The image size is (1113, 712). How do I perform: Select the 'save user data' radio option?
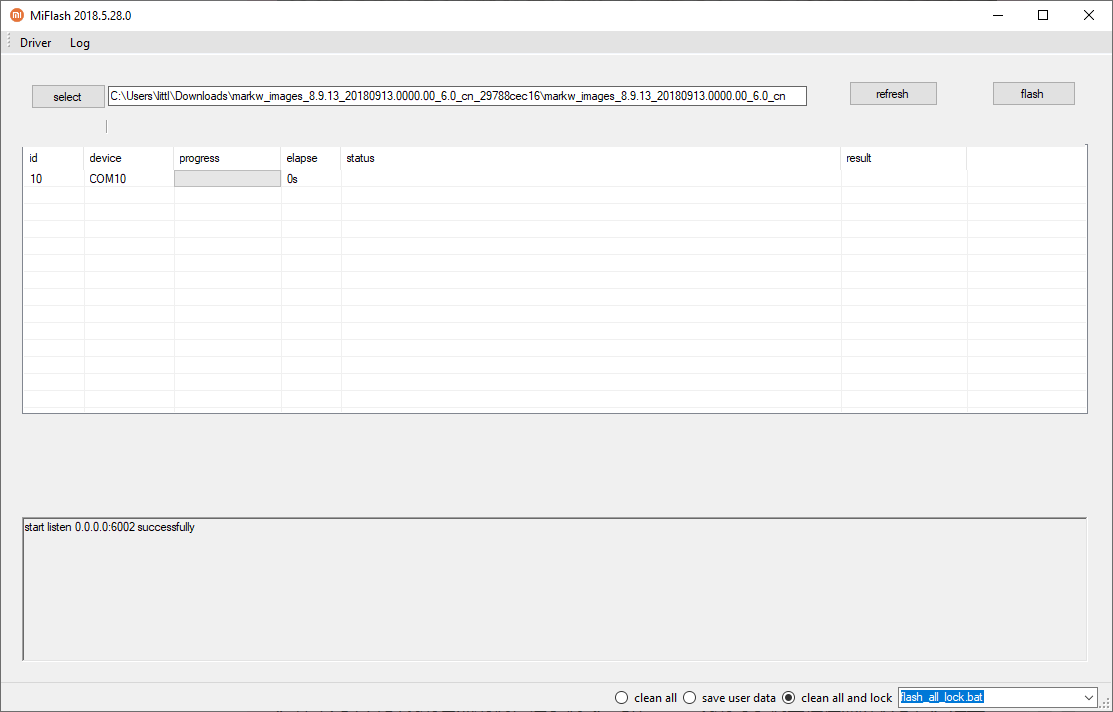pos(728,698)
